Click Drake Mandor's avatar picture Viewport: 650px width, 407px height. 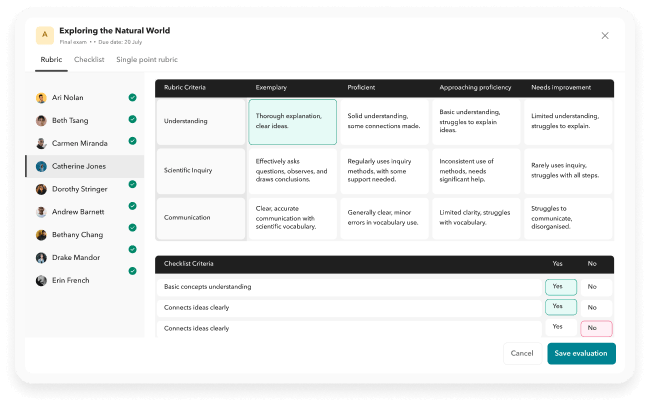41,257
